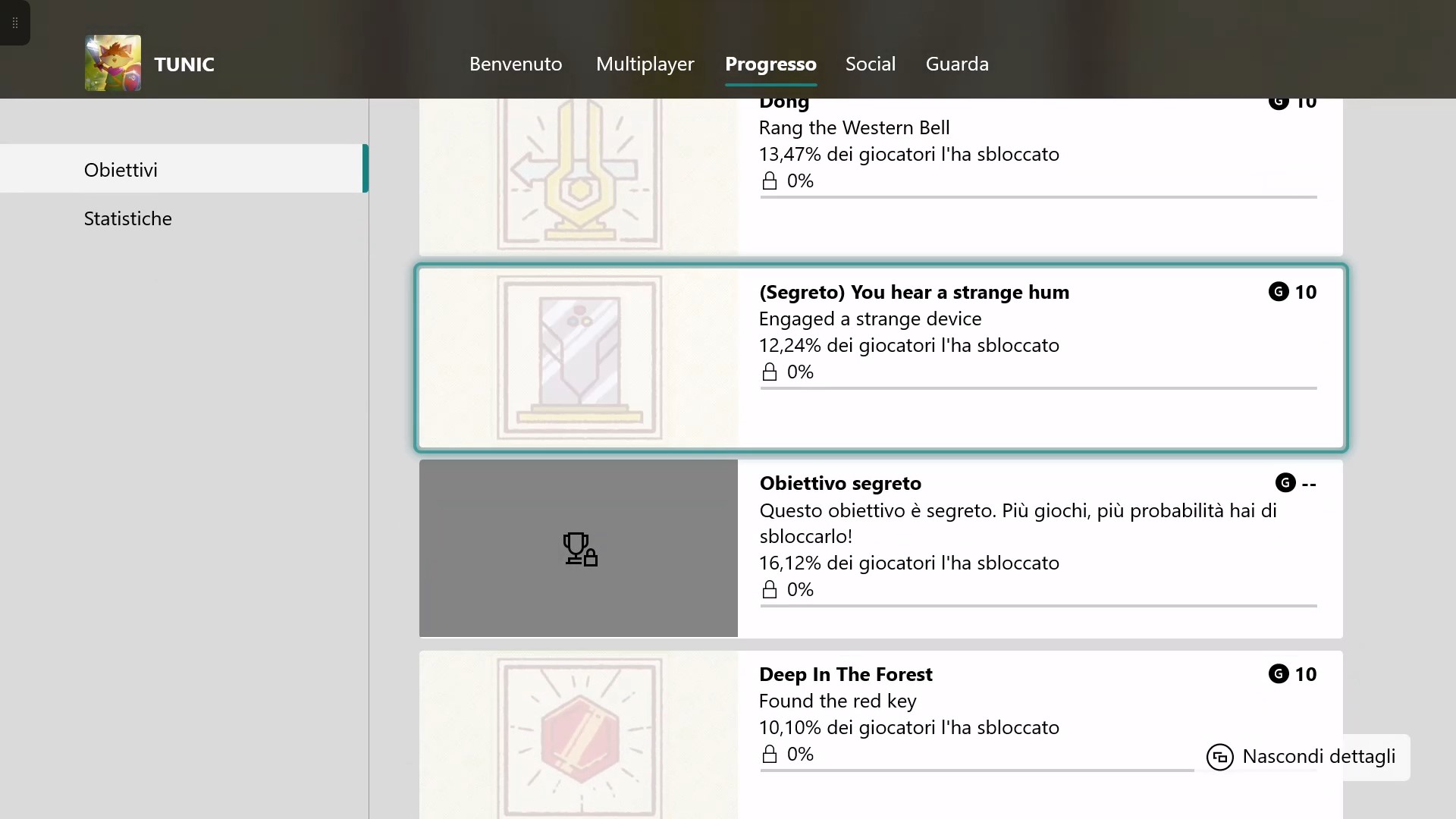This screenshot has height=819, width=1456.
Task: Click progress bar of Deep In The Forest
Action: coord(977,770)
